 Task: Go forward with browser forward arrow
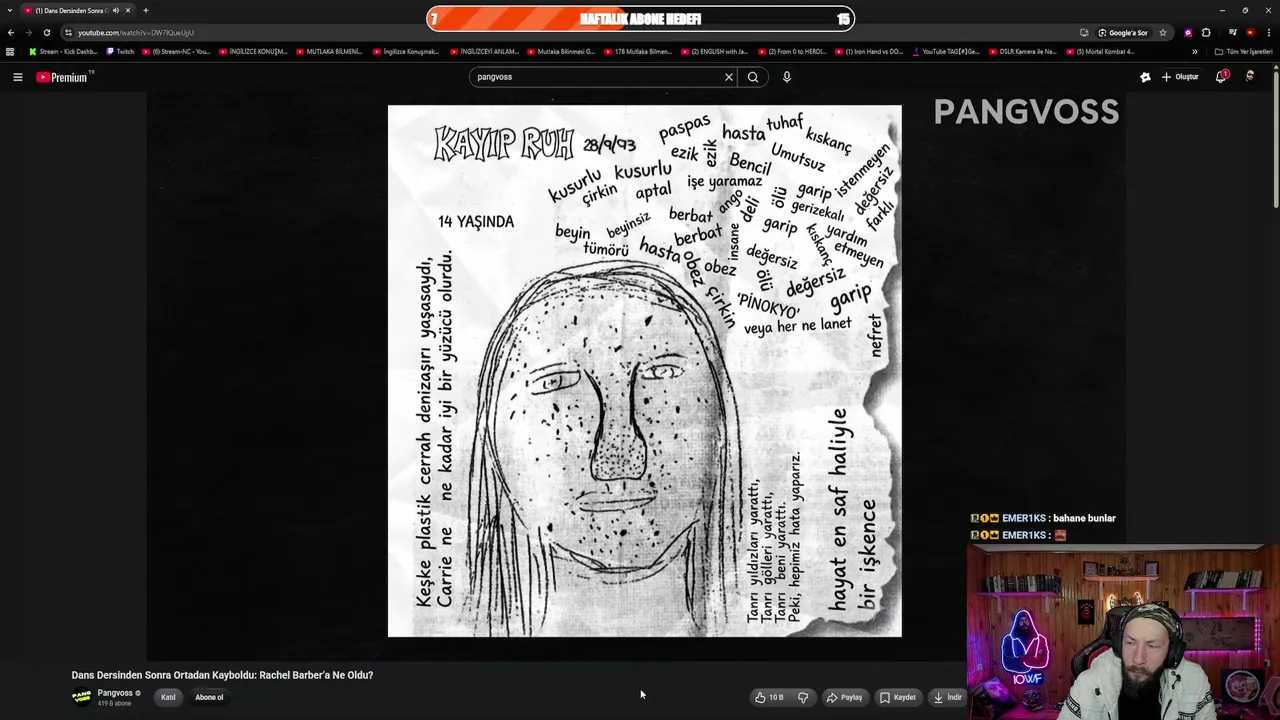[x=29, y=32]
